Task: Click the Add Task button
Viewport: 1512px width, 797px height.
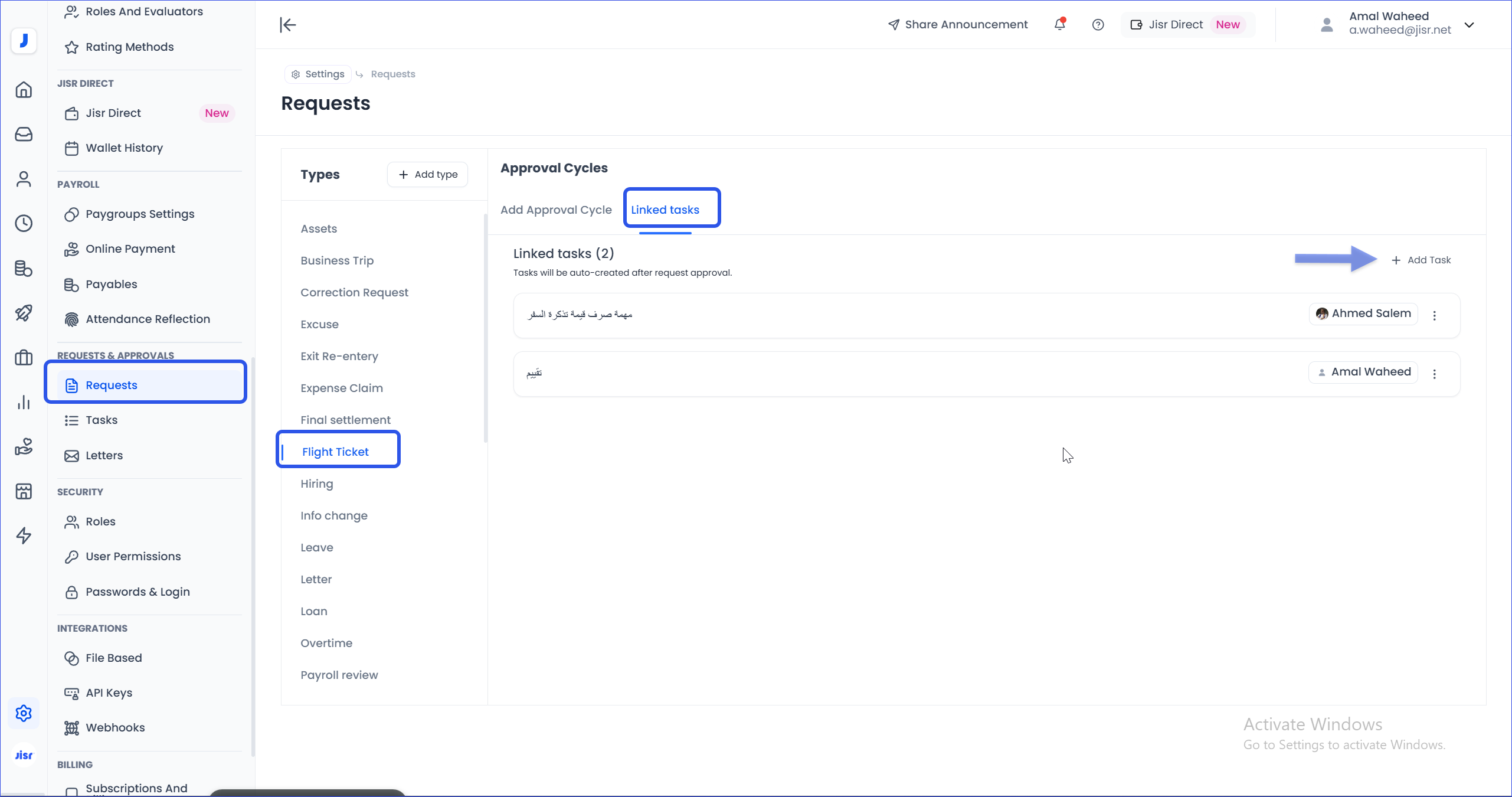Action: pyautogui.click(x=1421, y=260)
